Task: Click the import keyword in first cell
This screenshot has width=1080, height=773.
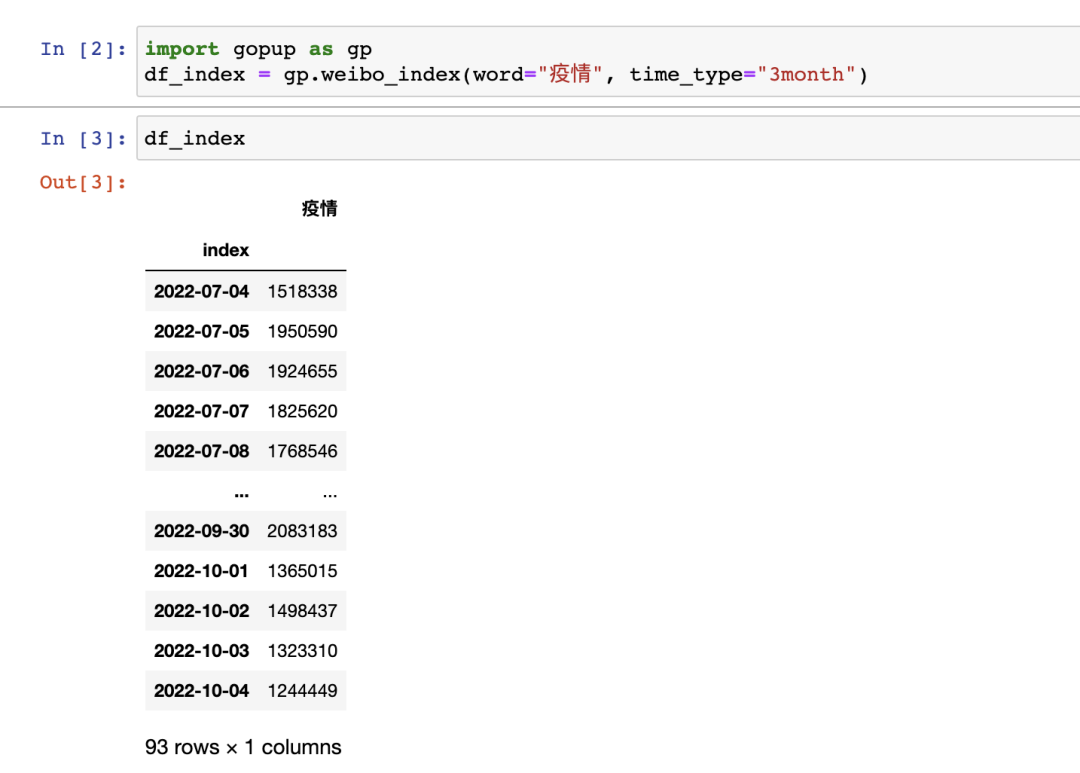Action: [181, 48]
